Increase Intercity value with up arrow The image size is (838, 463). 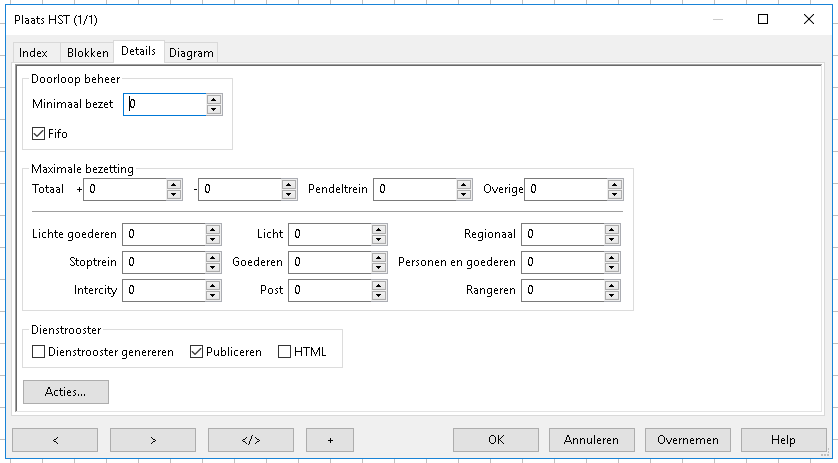click(x=213, y=285)
